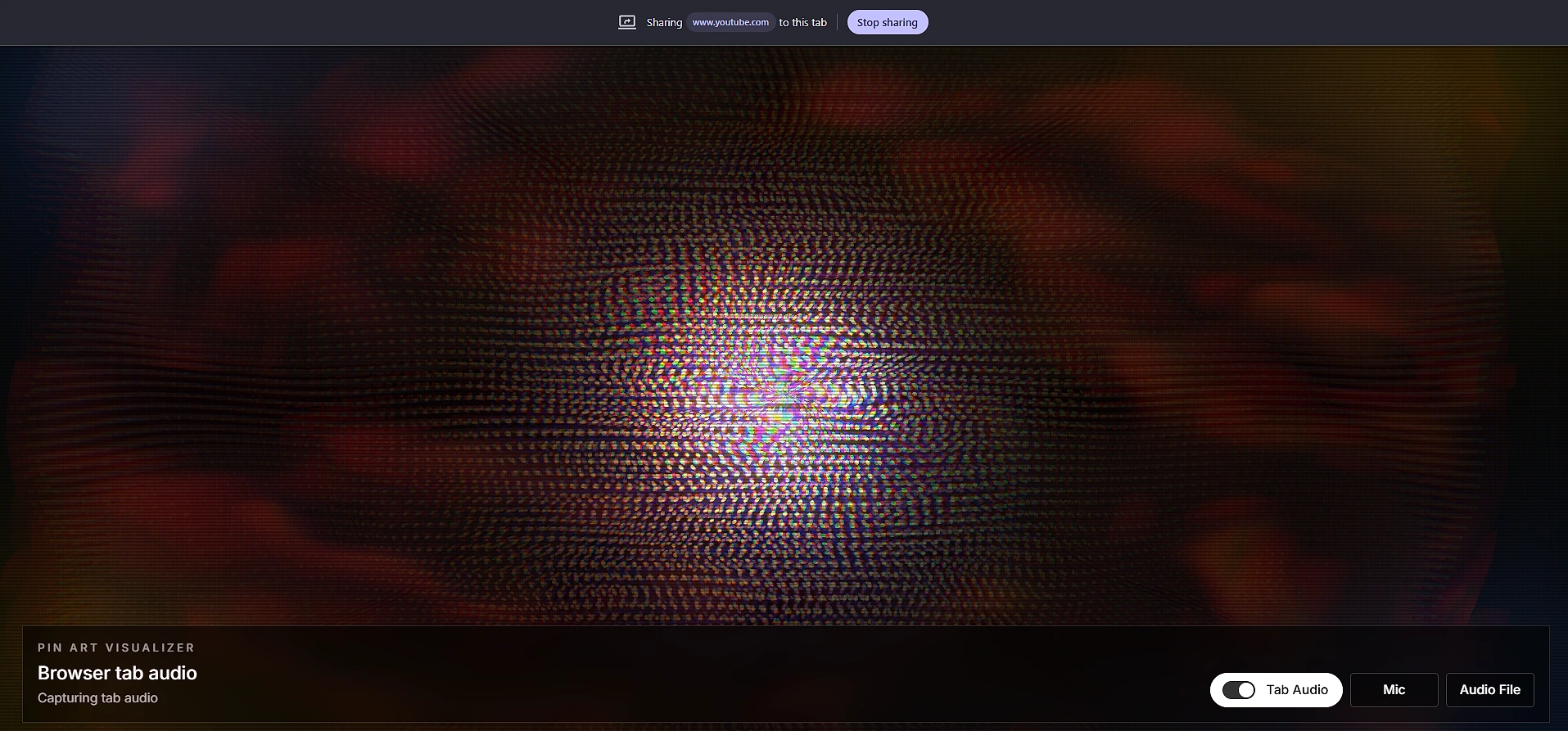
Task: Select the Tab Audio source label
Action: pos(1297,690)
